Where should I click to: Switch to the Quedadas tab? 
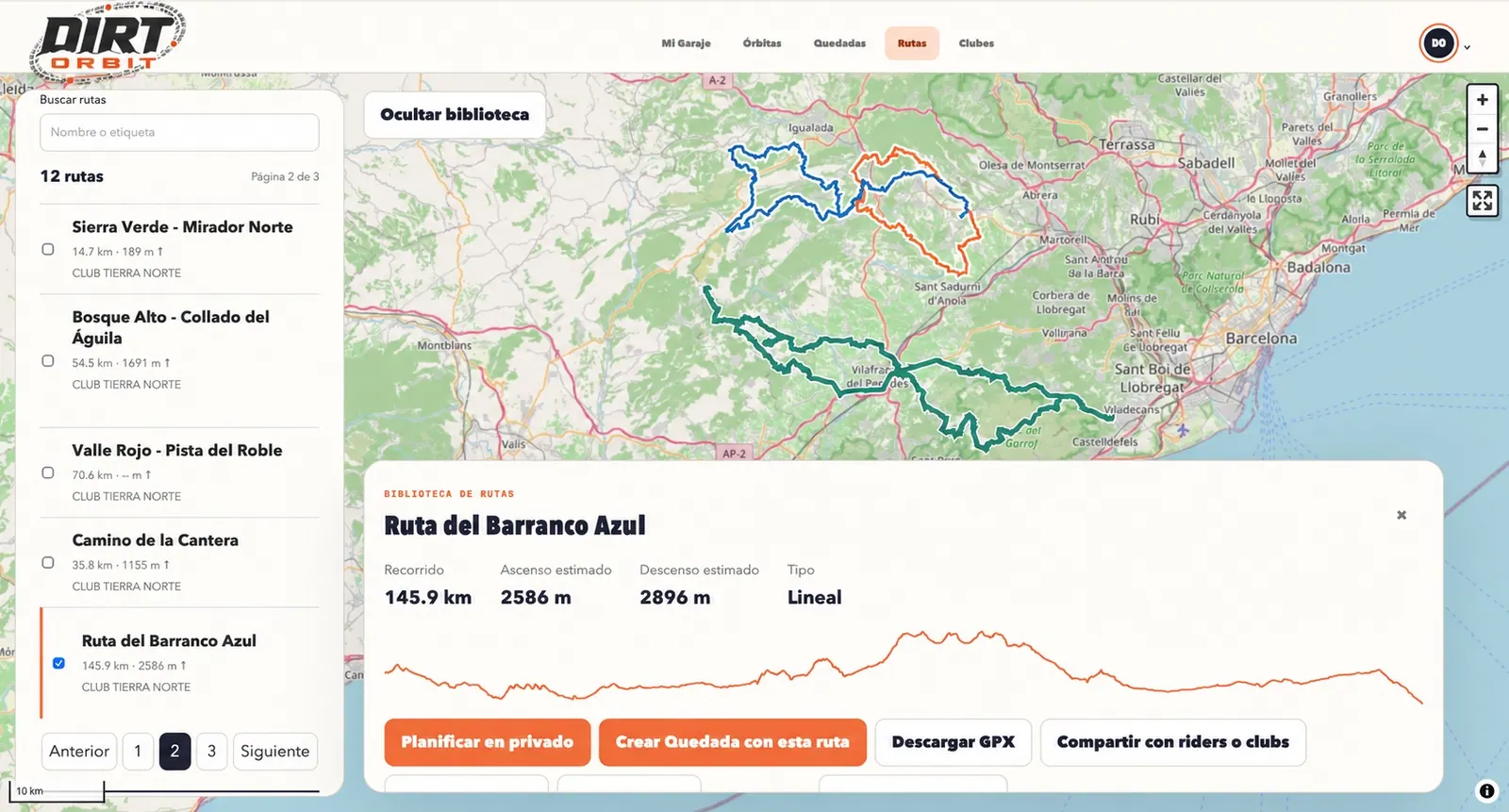pos(839,43)
